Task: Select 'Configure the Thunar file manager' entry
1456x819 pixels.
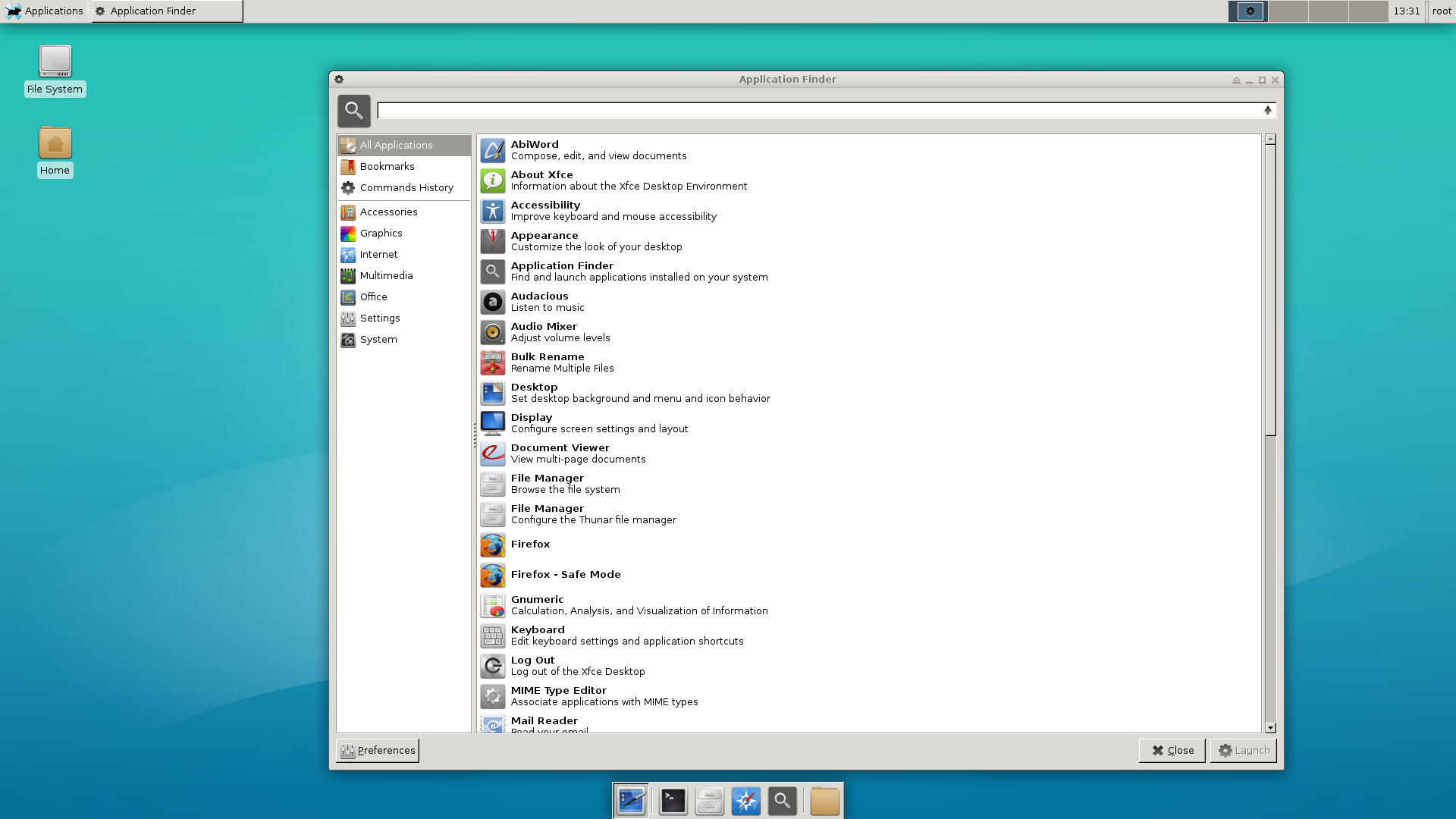Action: click(x=869, y=514)
